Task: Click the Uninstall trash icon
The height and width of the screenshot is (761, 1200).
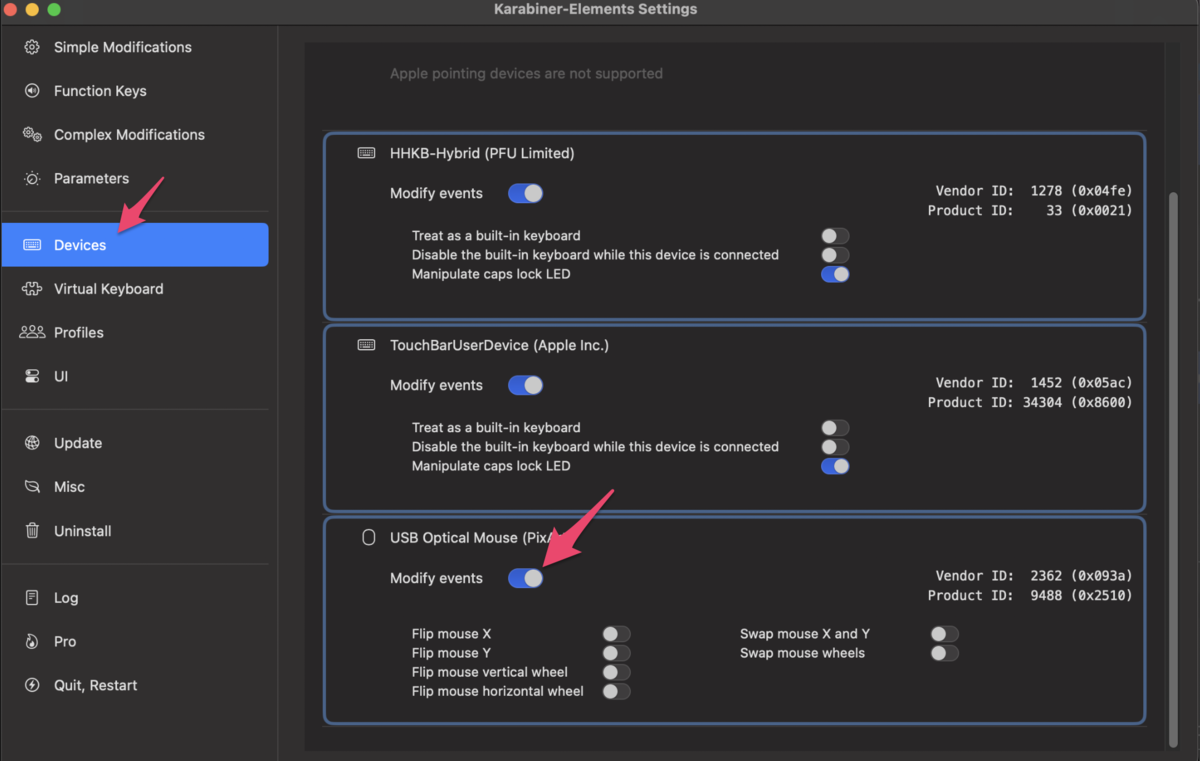Action: point(32,531)
